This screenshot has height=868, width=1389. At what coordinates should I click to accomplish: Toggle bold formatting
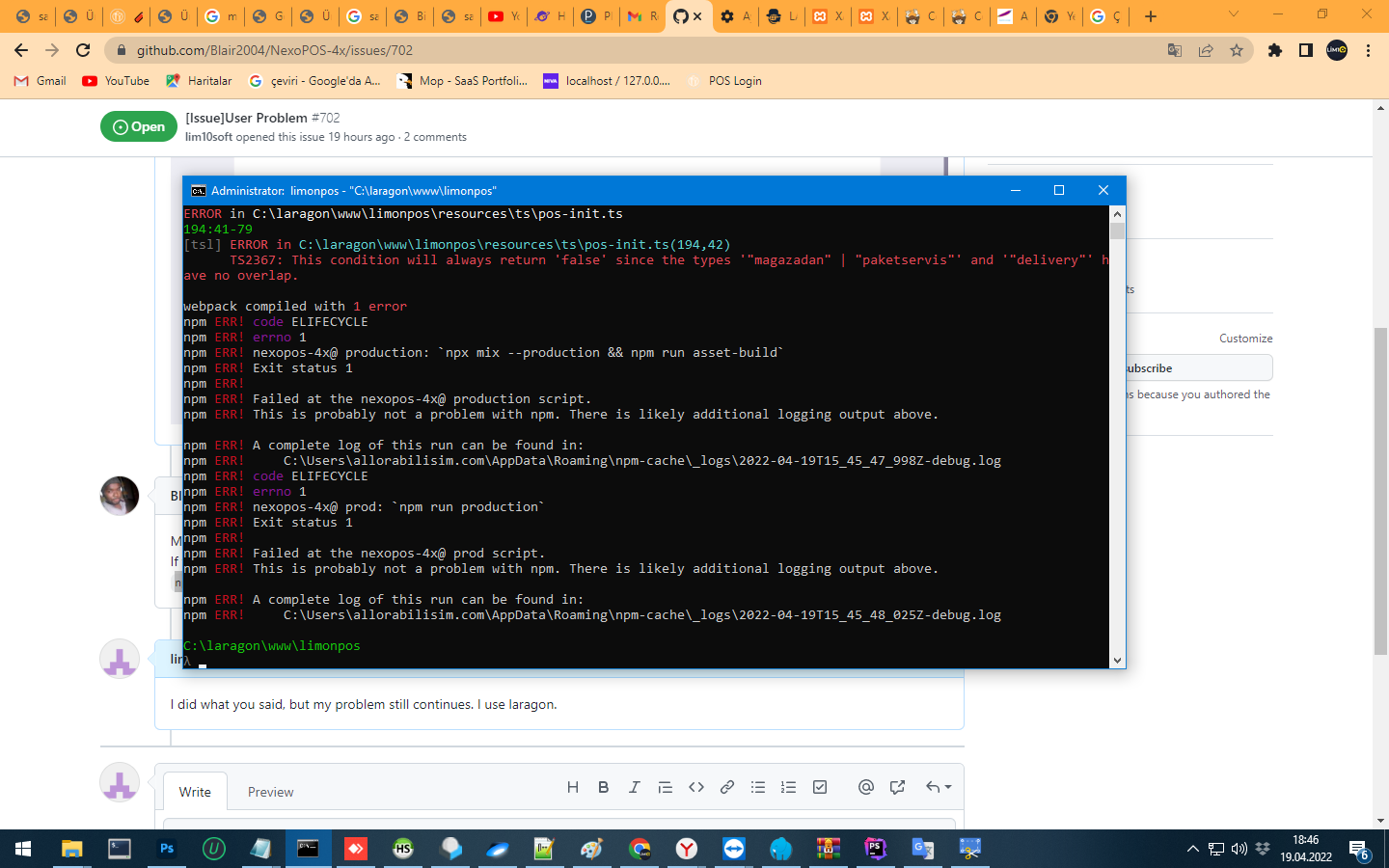[603, 787]
